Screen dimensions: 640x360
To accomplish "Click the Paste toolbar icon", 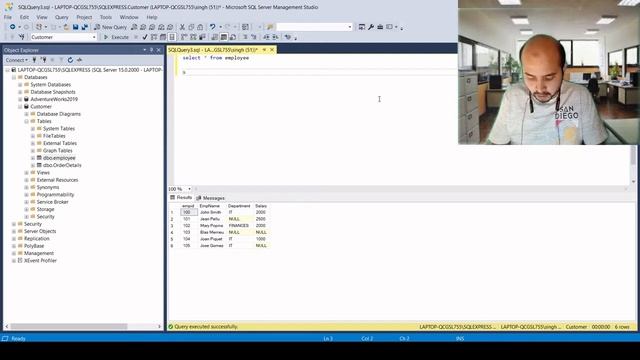I will point(200,27).
